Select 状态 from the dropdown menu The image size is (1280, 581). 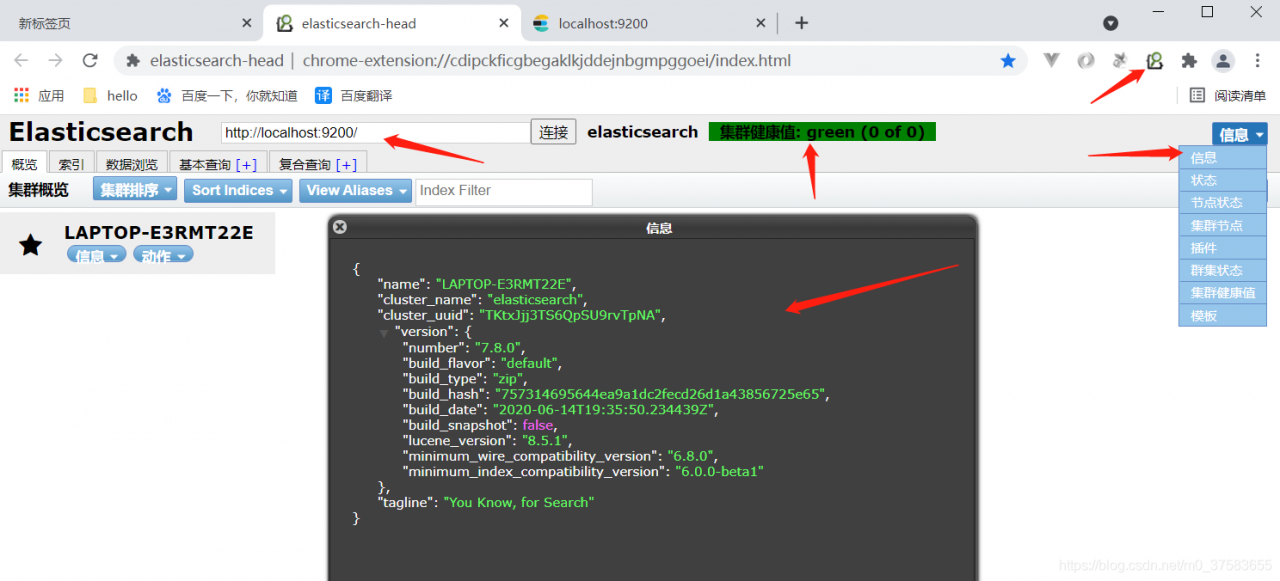pyautogui.click(x=1223, y=181)
